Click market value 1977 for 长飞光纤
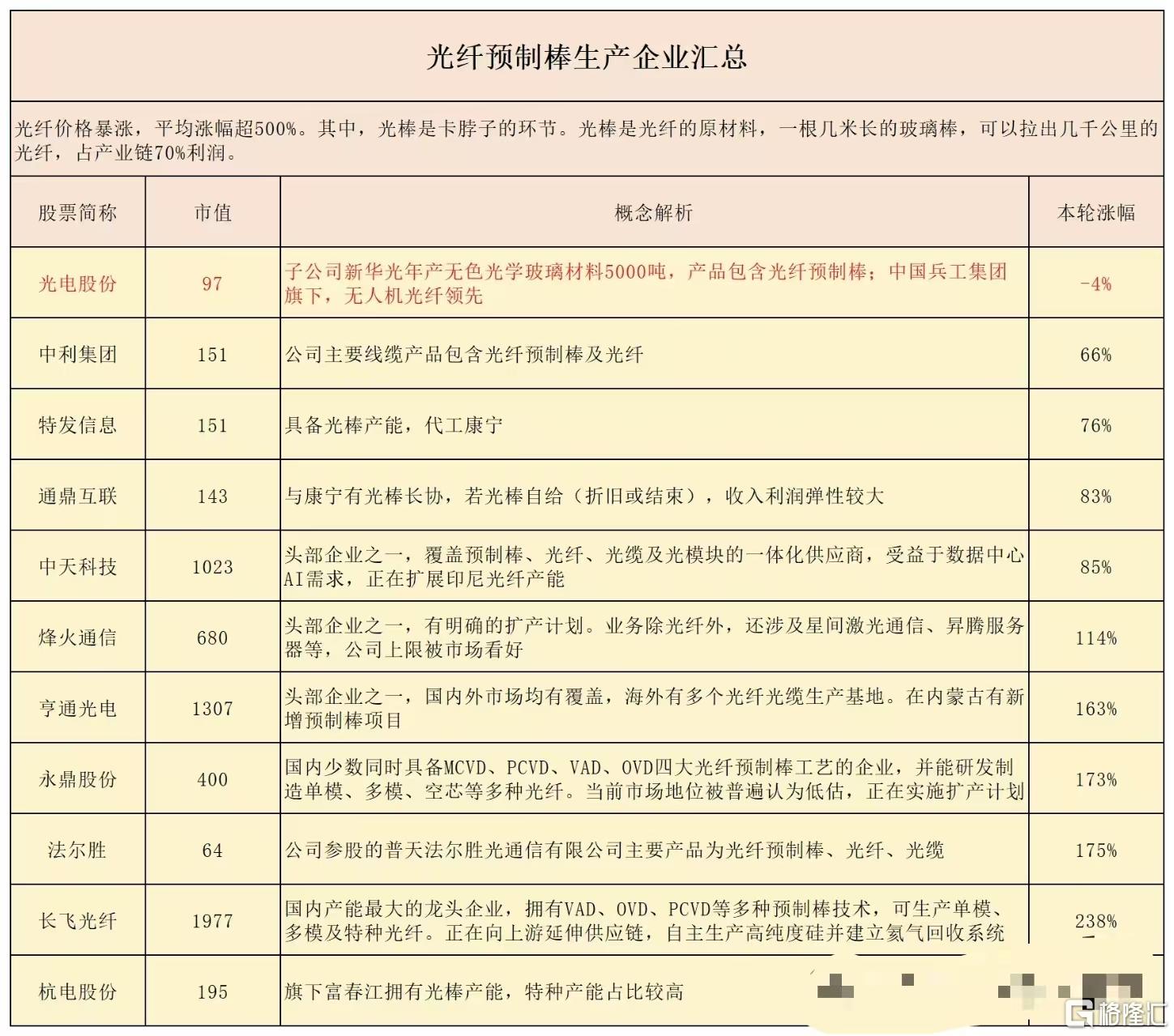The height and width of the screenshot is (1036, 1174). point(212,921)
